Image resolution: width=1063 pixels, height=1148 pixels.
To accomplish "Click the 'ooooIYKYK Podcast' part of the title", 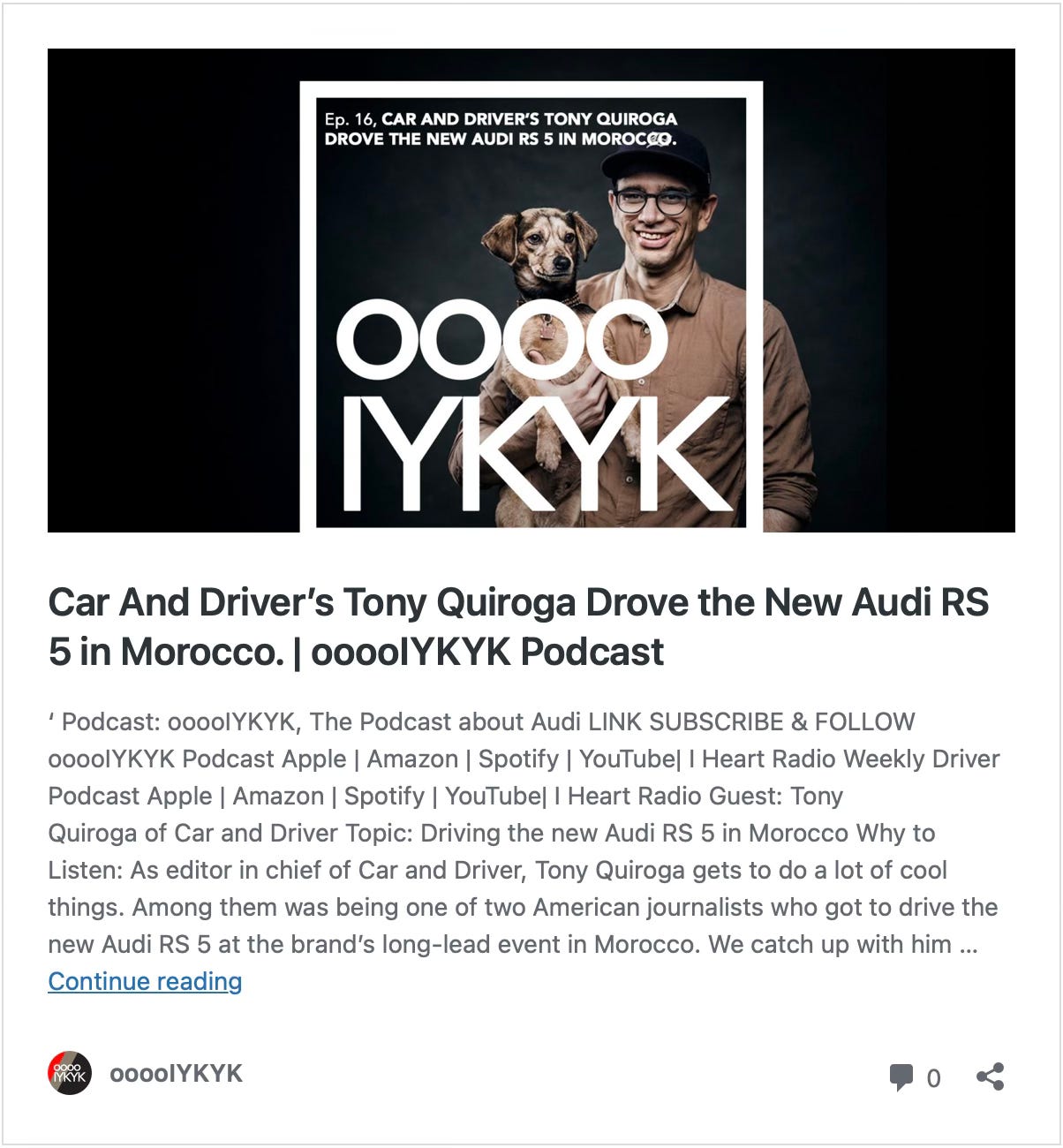I will (x=487, y=652).
